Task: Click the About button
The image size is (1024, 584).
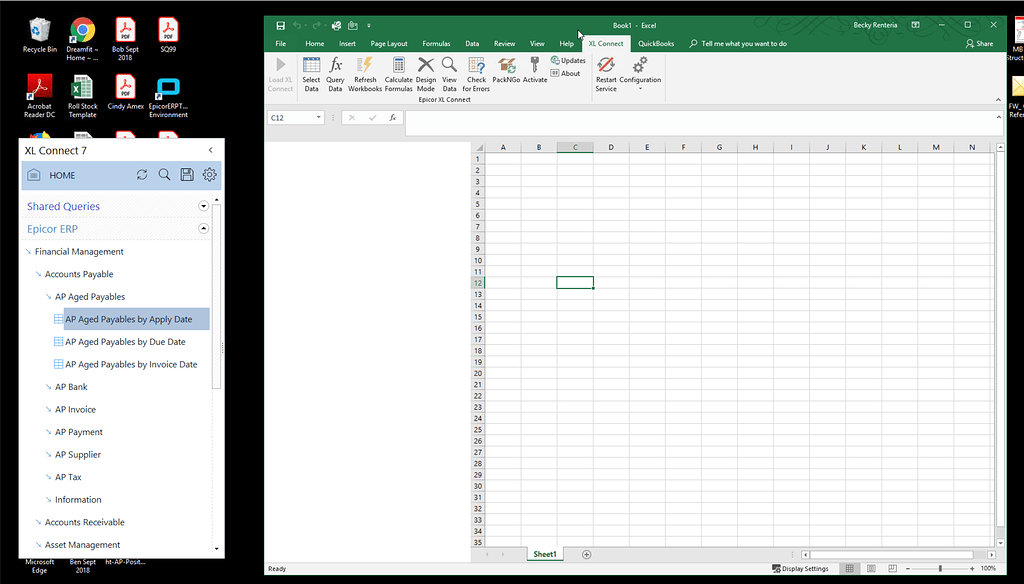Action: point(565,71)
